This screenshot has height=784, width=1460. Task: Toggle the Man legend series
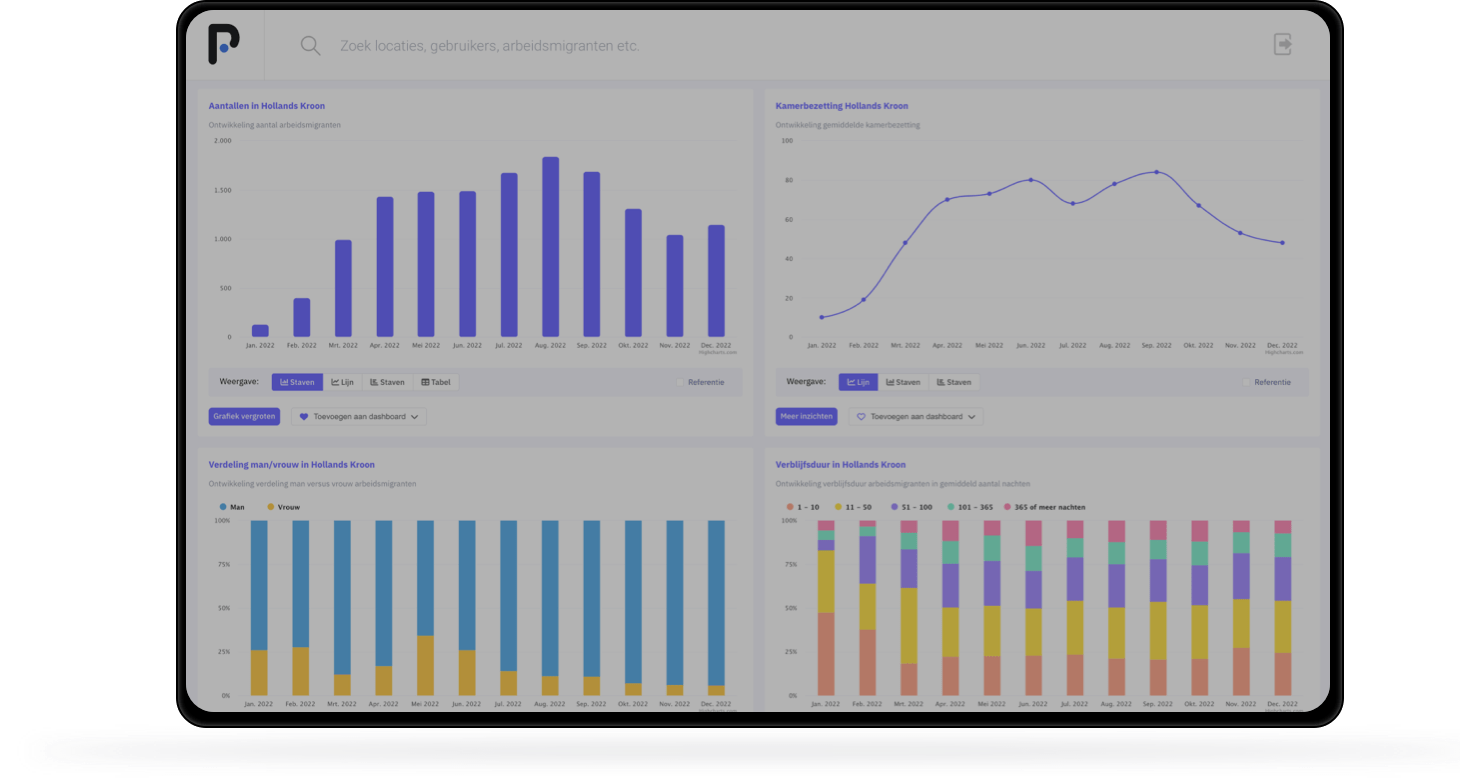pyautogui.click(x=231, y=507)
